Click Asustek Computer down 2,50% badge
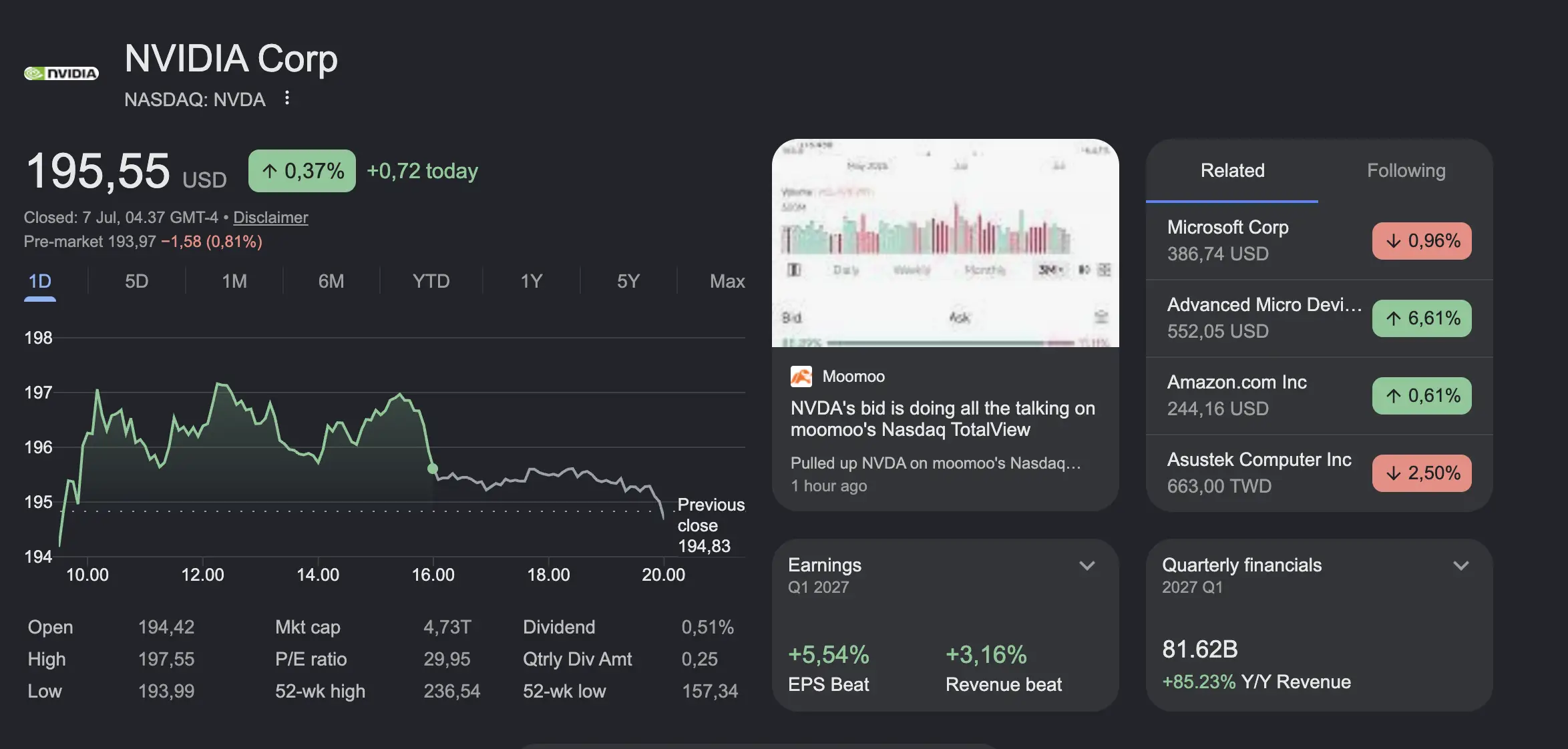The height and width of the screenshot is (749, 1568). [1422, 473]
